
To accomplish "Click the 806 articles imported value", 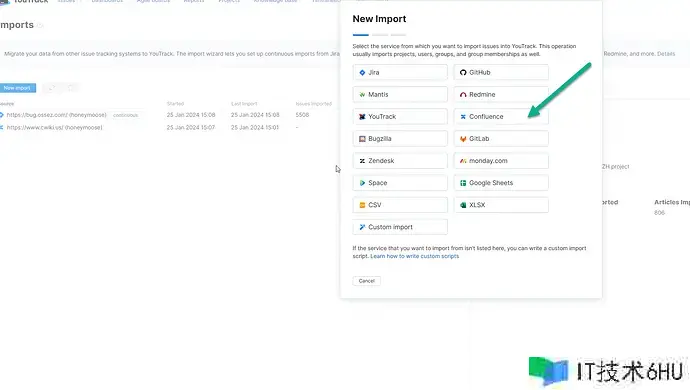I will pos(659,213).
